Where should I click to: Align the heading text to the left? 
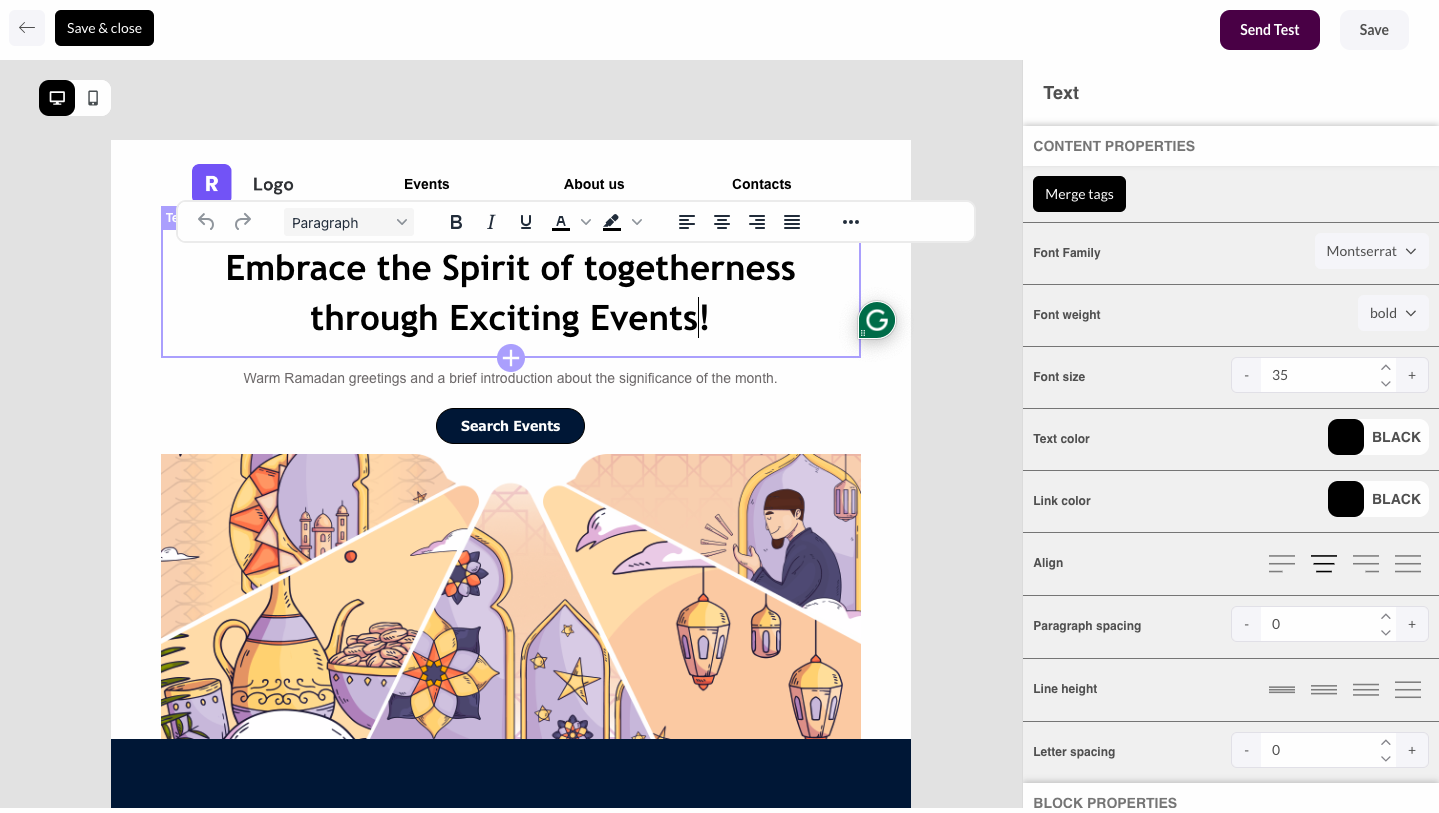click(686, 221)
